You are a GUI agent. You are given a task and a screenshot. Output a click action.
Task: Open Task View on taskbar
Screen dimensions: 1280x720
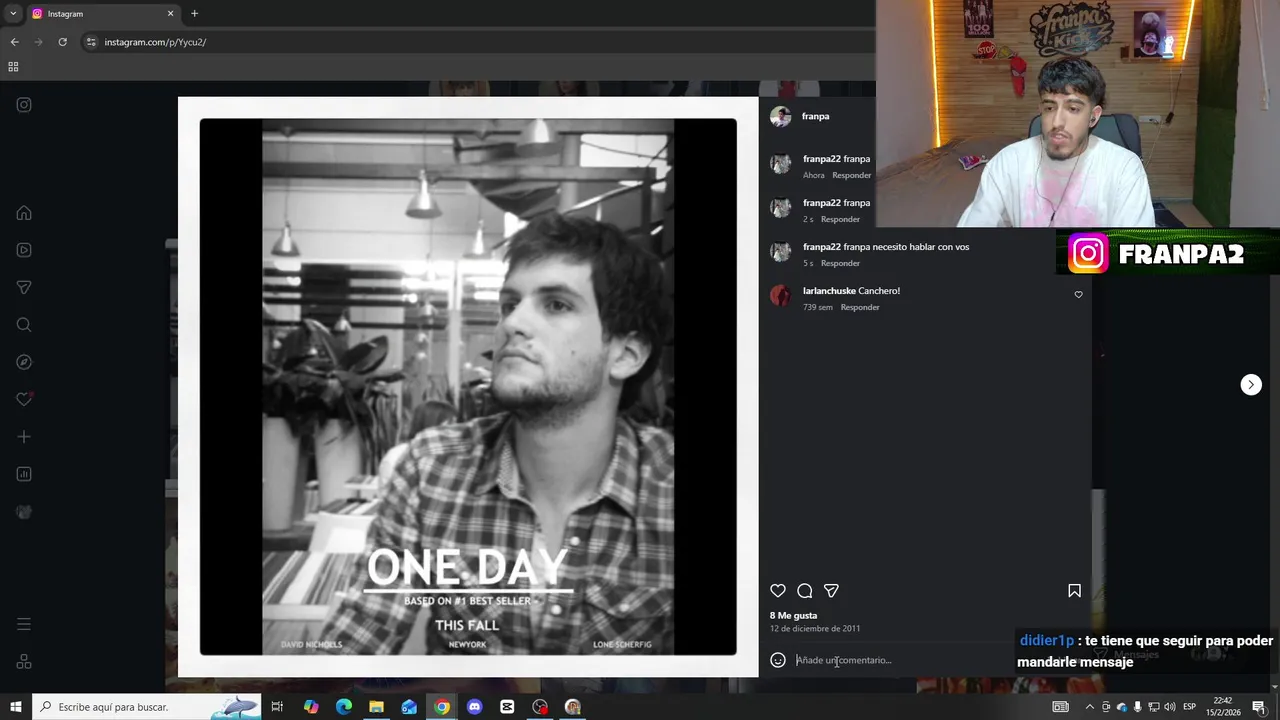click(277, 707)
